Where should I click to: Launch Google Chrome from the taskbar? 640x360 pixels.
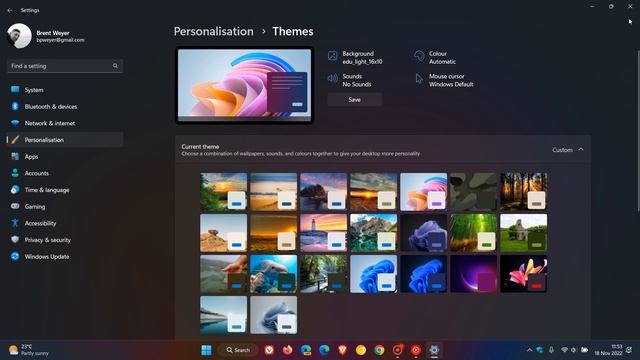coord(379,350)
